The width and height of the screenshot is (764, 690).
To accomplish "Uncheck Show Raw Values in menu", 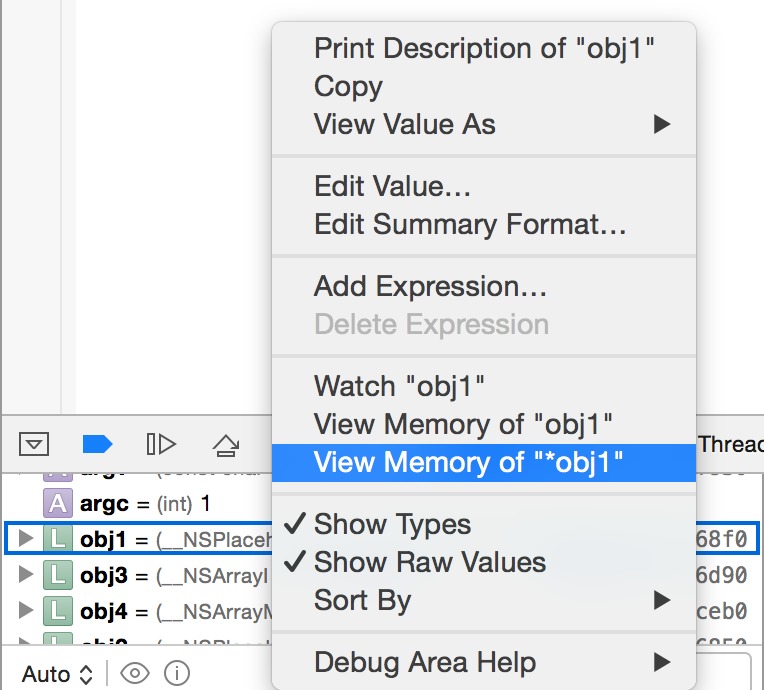I will 430,562.
